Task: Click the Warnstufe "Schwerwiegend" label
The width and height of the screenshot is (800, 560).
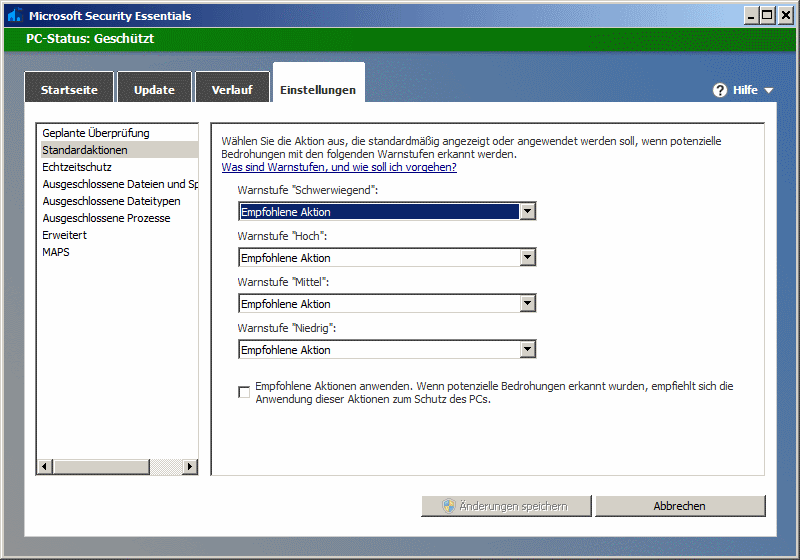Action: [308, 190]
